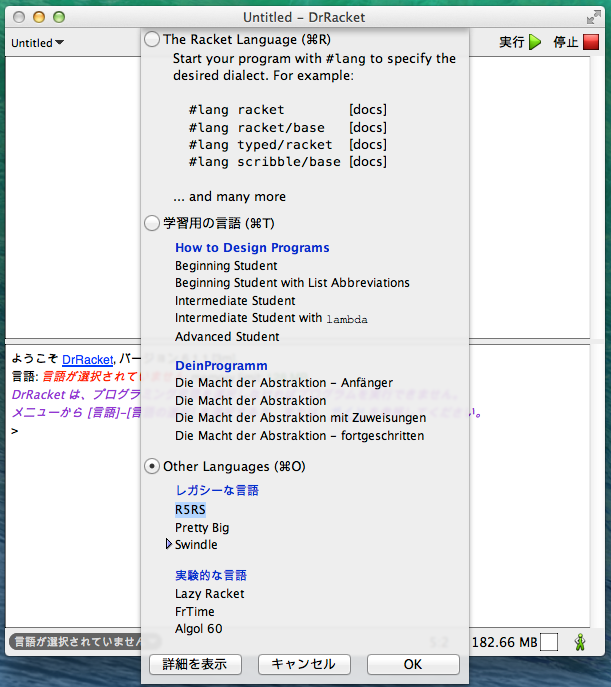Open docs link for #lang racket

pos(368,110)
